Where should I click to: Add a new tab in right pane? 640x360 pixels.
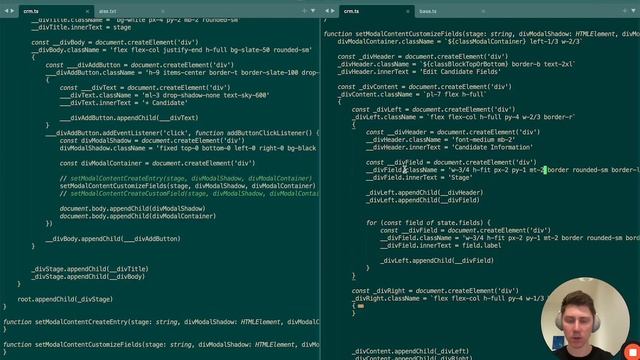pos(624,11)
